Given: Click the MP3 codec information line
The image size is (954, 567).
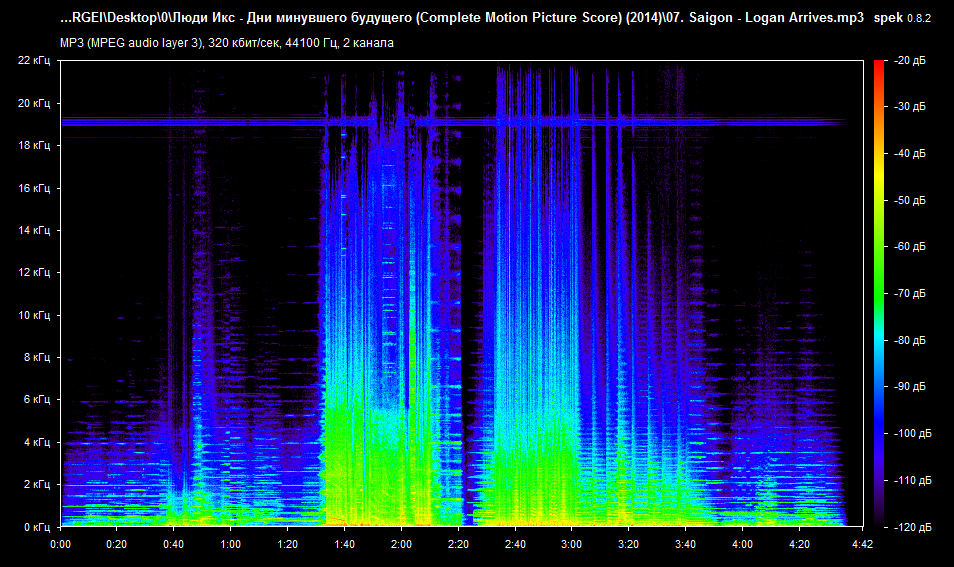Looking at the screenshot, I should click(227, 43).
